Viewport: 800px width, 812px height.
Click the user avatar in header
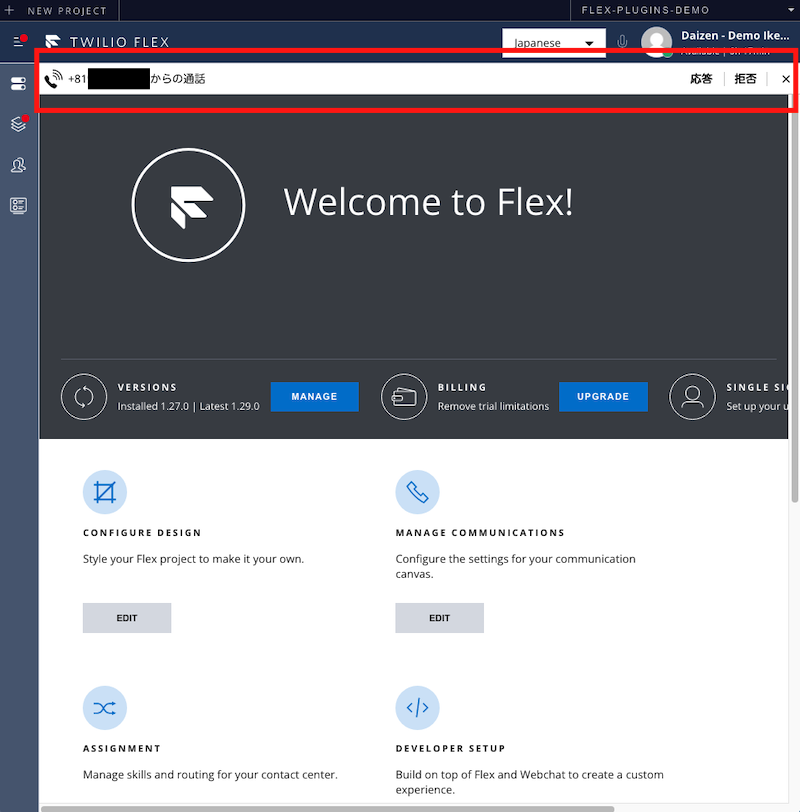[x=656, y=41]
